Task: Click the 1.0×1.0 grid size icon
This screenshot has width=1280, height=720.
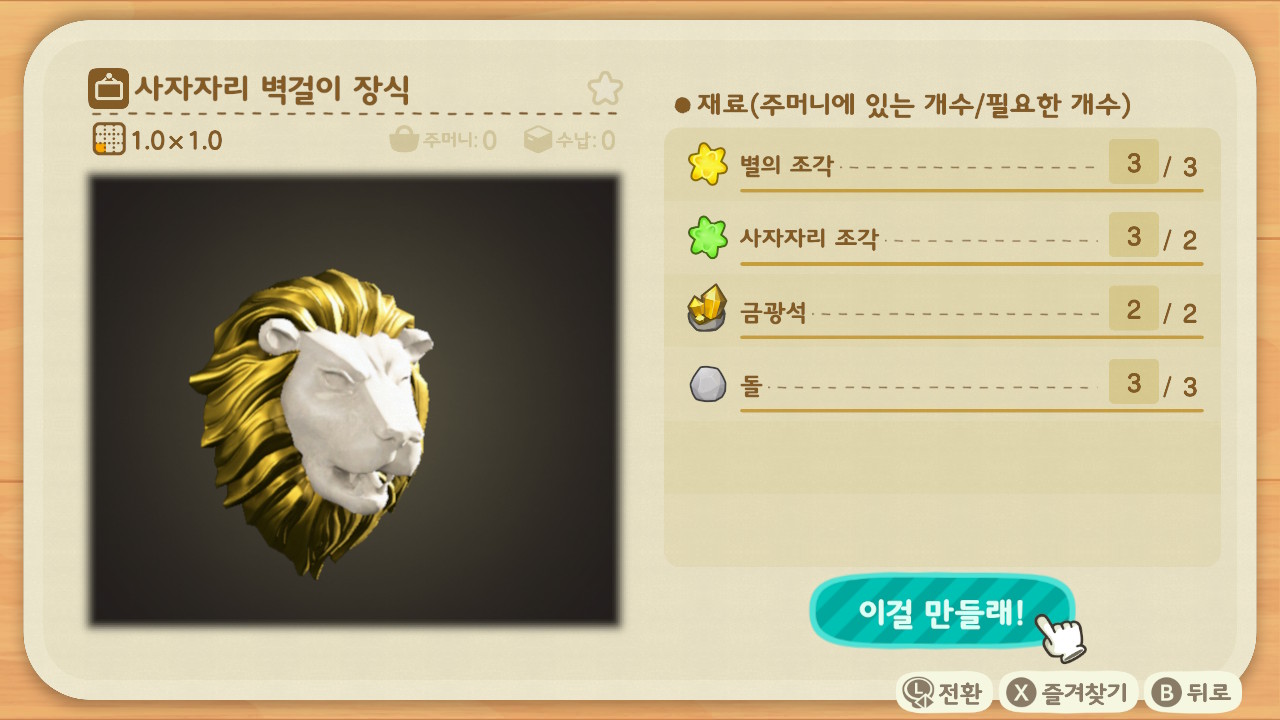Action: [107, 140]
